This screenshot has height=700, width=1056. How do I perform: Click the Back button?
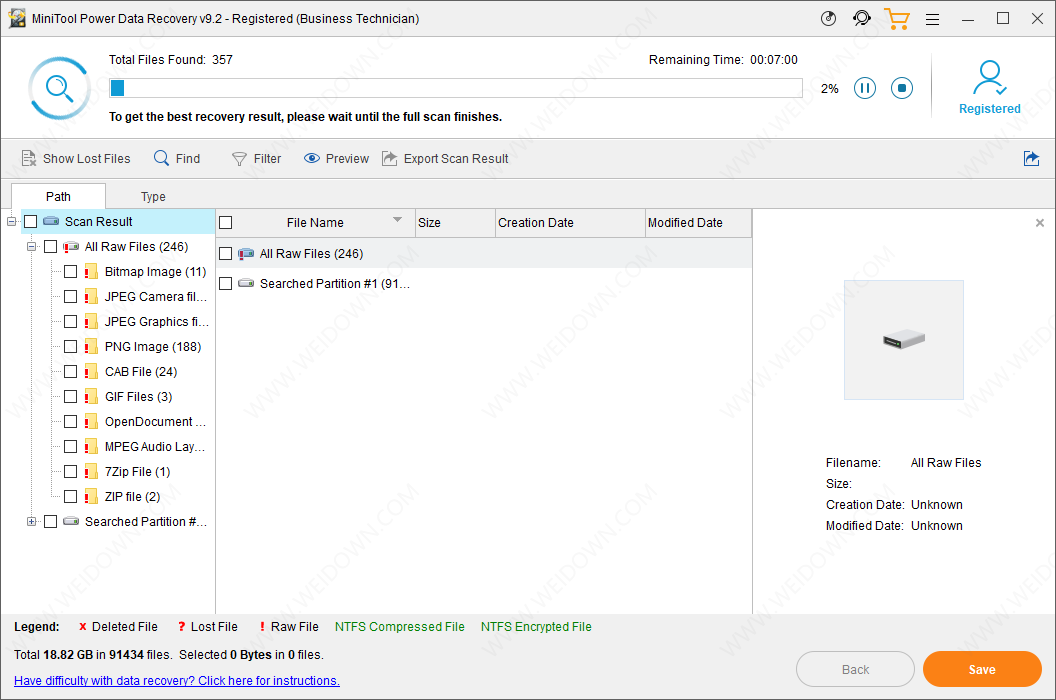[x=855, y=669]
